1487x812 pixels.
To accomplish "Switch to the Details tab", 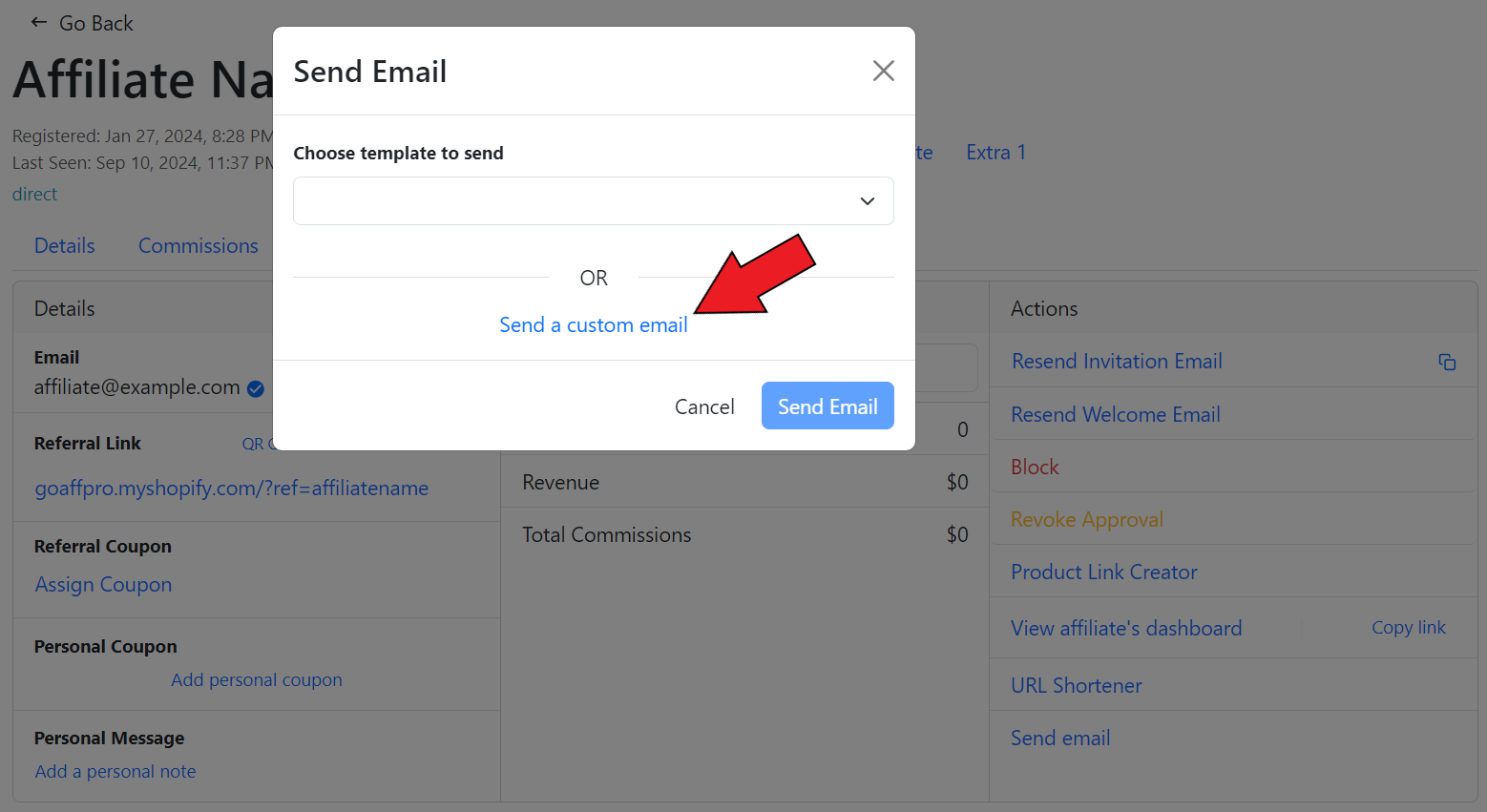I will [x=64, y=246].
